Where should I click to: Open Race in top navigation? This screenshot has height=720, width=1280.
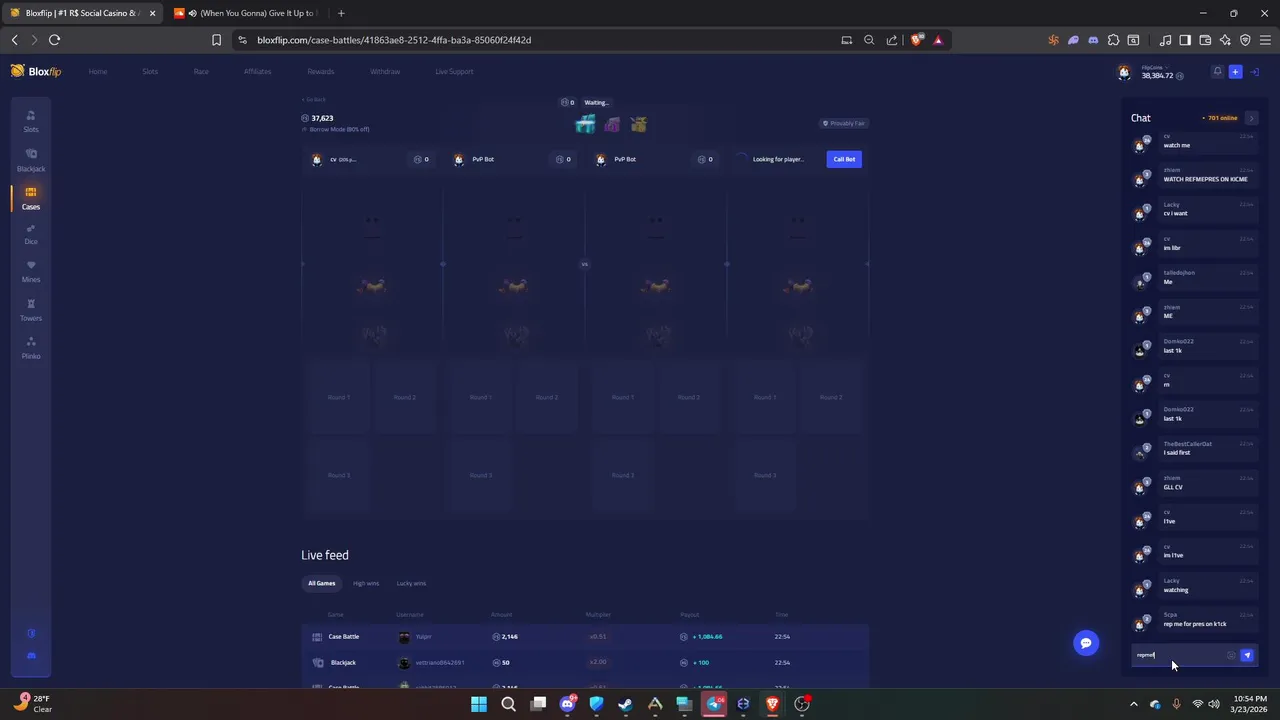201,72
